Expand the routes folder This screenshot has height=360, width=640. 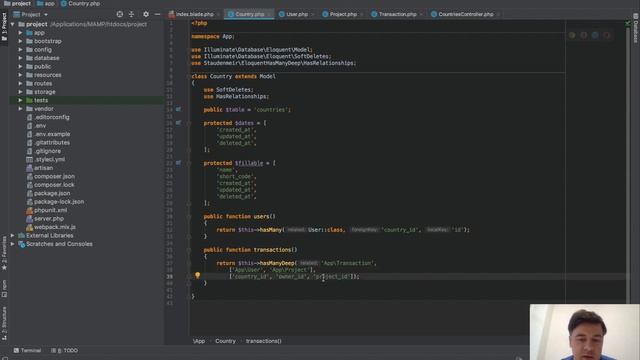click(20, 83)
